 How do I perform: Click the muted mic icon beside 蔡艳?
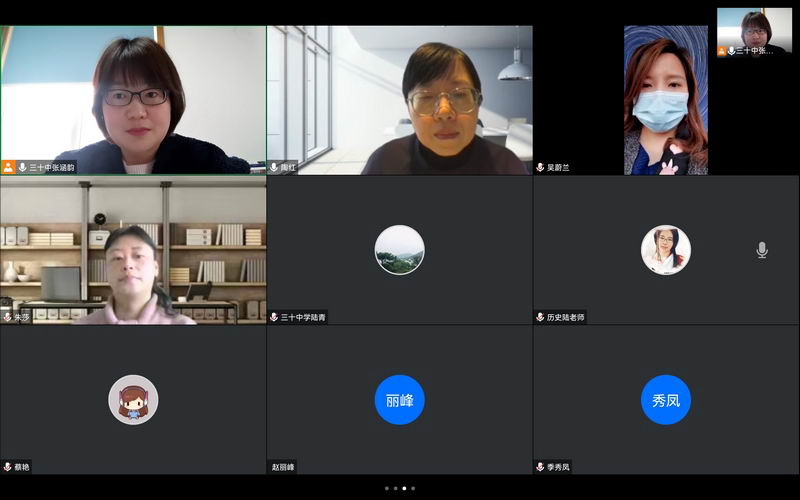(7, 466)
